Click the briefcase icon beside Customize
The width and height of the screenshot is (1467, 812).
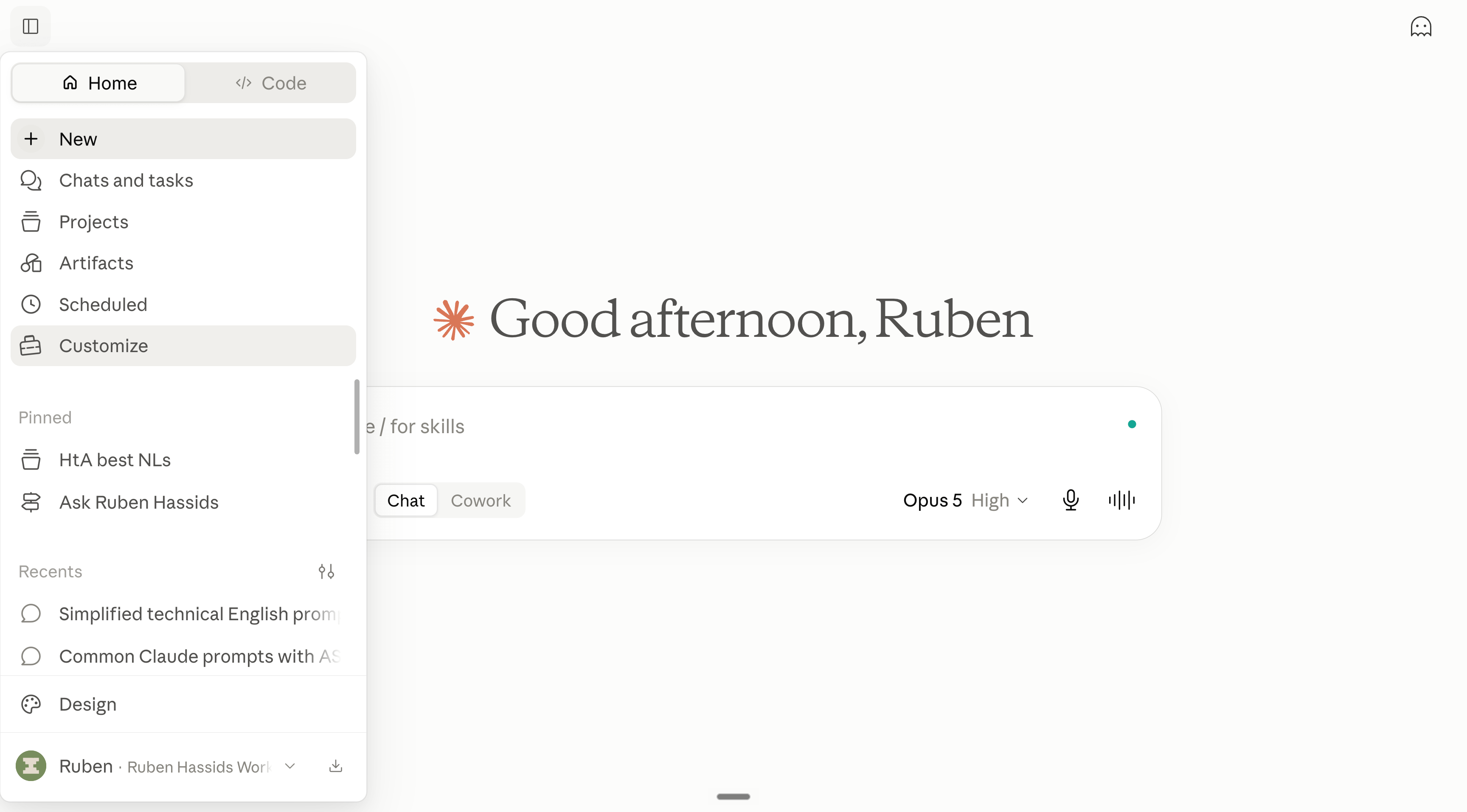tap(31, 346)
